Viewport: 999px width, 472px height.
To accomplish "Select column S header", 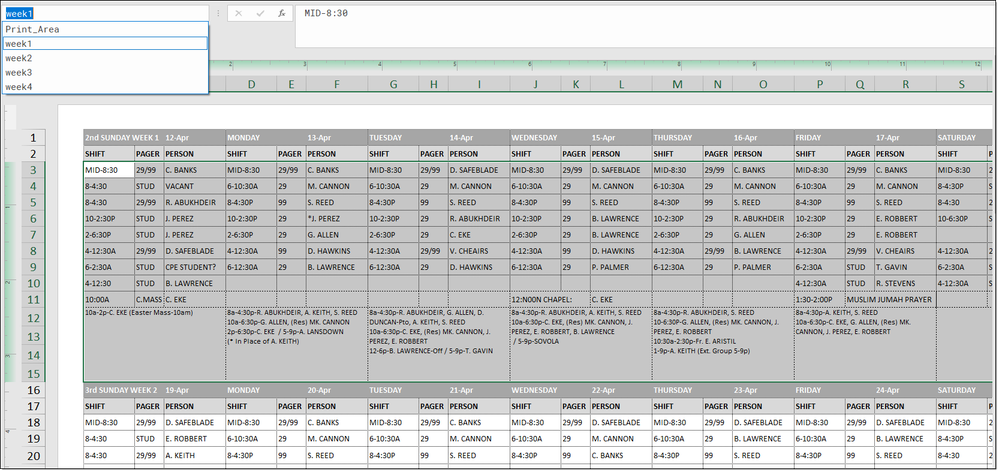I will [x=961, y=84].
